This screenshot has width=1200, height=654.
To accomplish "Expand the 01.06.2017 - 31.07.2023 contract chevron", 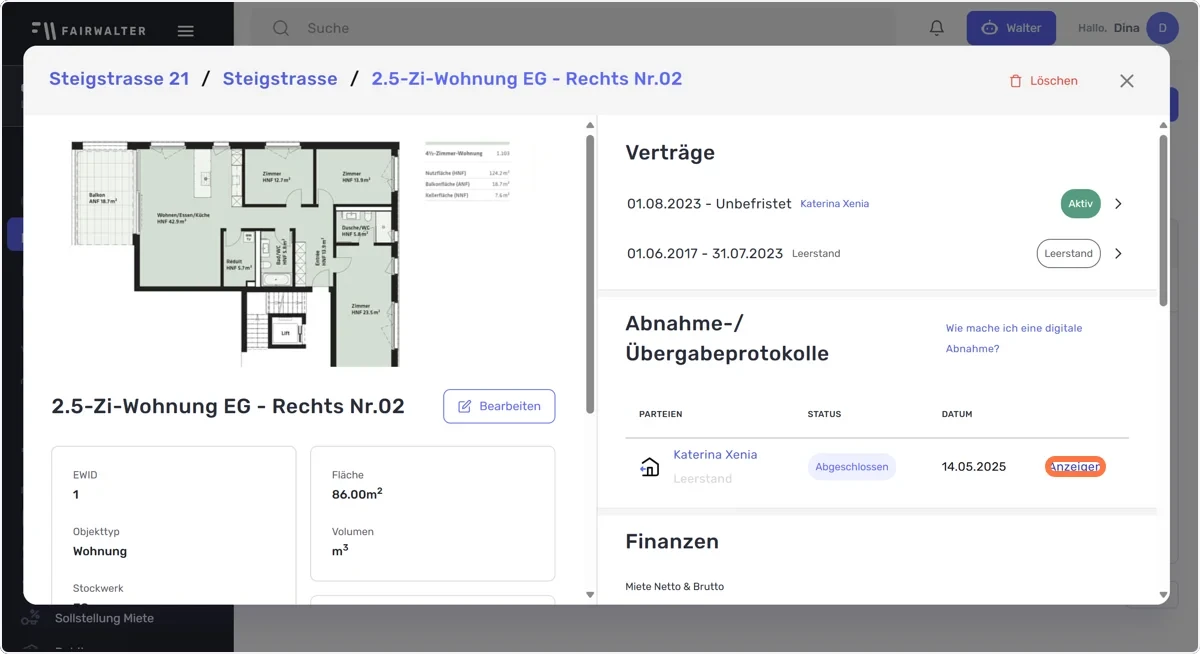I will (1118, 254).
